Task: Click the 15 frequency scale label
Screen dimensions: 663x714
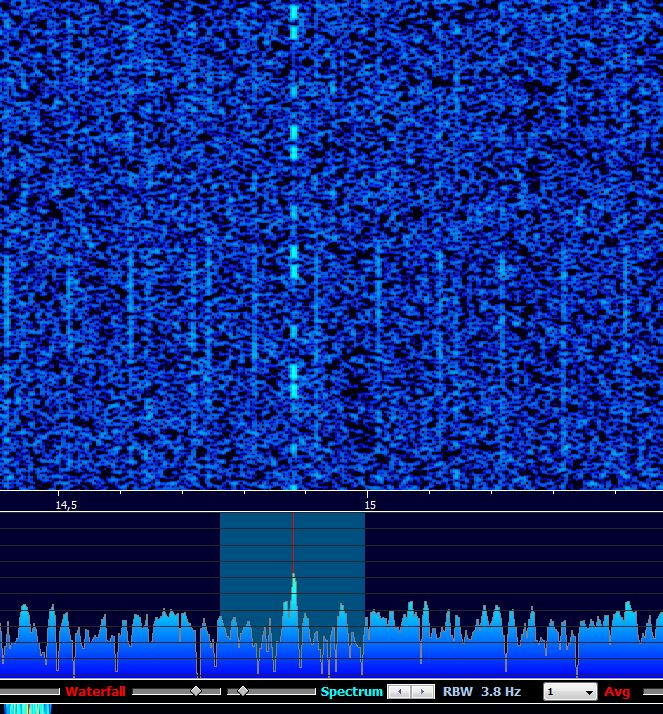Action: pyautogui.click(x=370, y=505)
